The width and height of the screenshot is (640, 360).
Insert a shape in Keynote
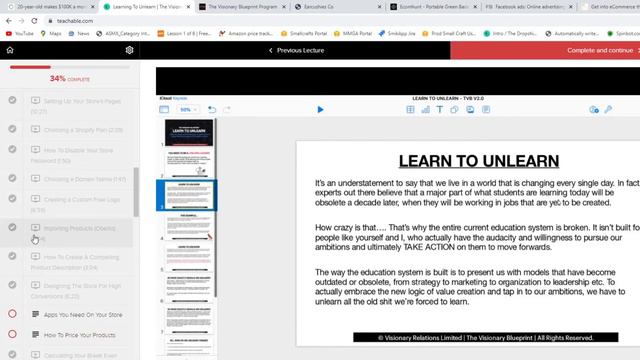pyautogui.click(x=454, y=109)
